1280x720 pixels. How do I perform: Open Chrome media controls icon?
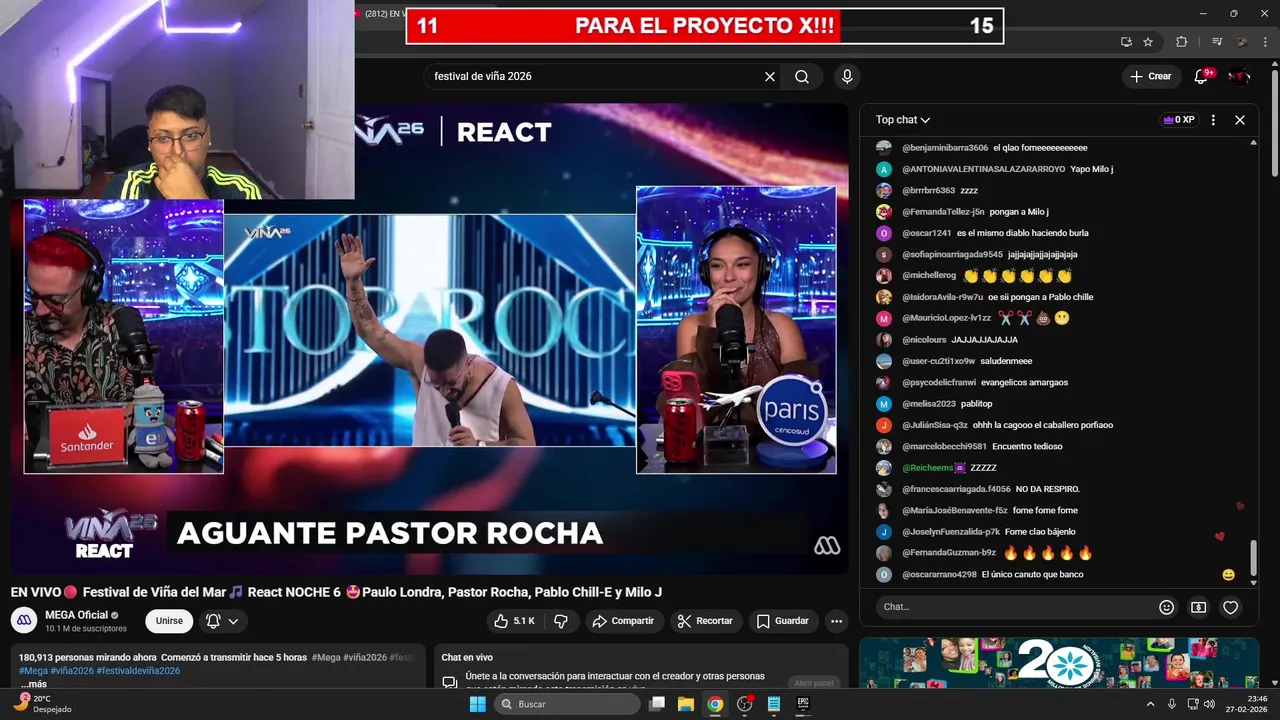(1217, 42)
